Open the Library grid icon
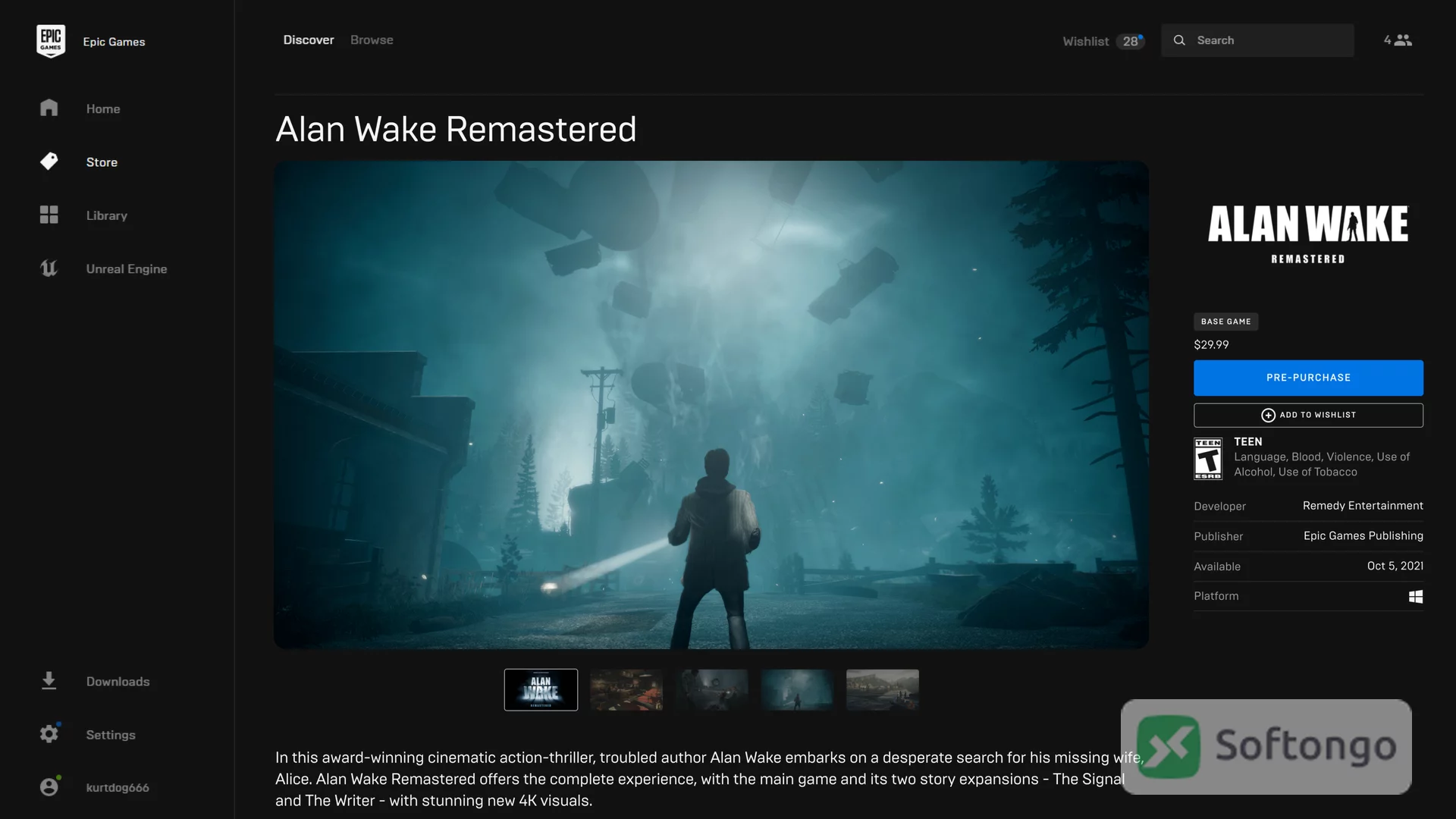This screenshot has width=1456, height=819. click(49, 215)
